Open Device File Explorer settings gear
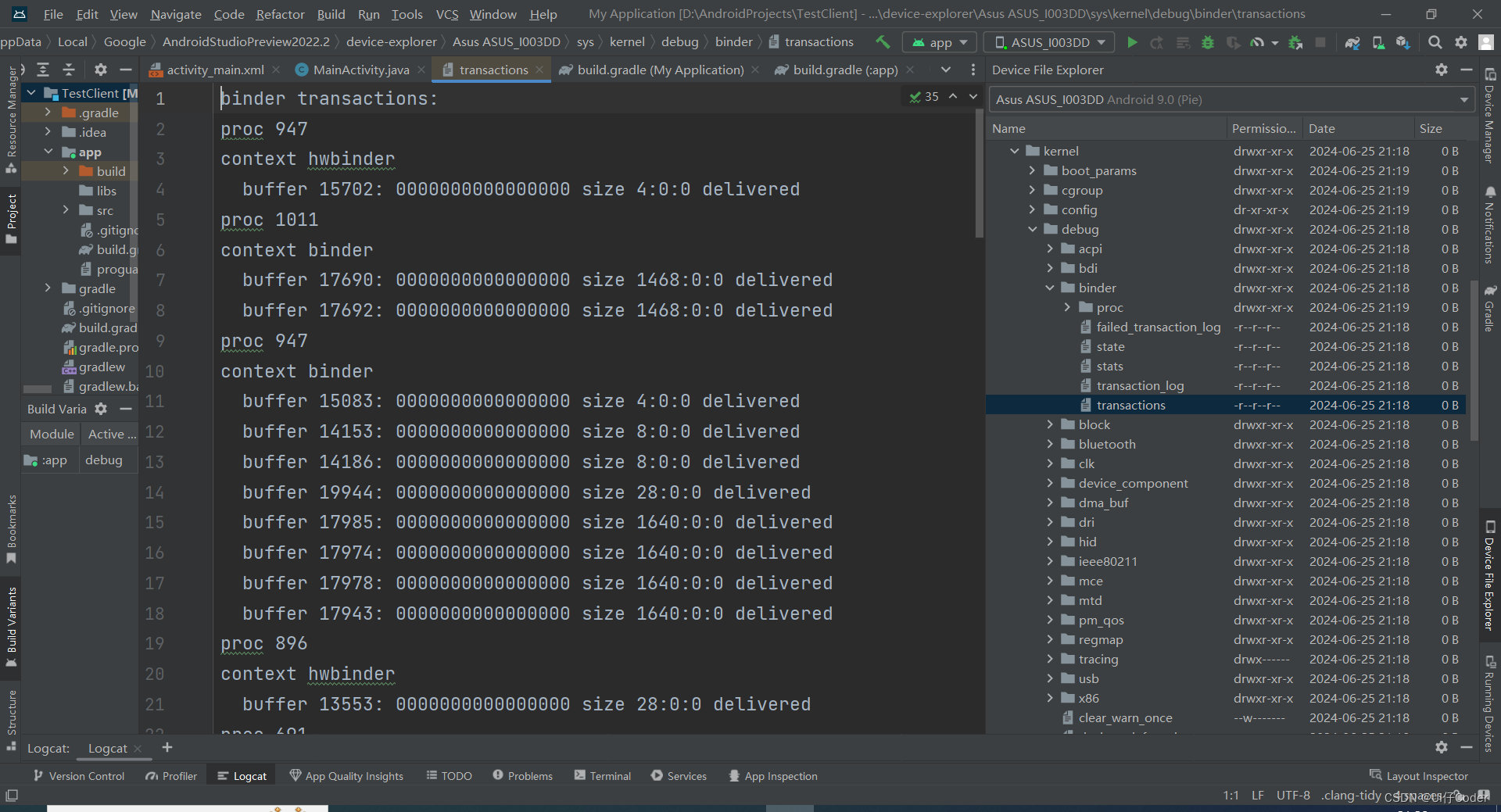 pyautogui.click(x=1442, y=70)
